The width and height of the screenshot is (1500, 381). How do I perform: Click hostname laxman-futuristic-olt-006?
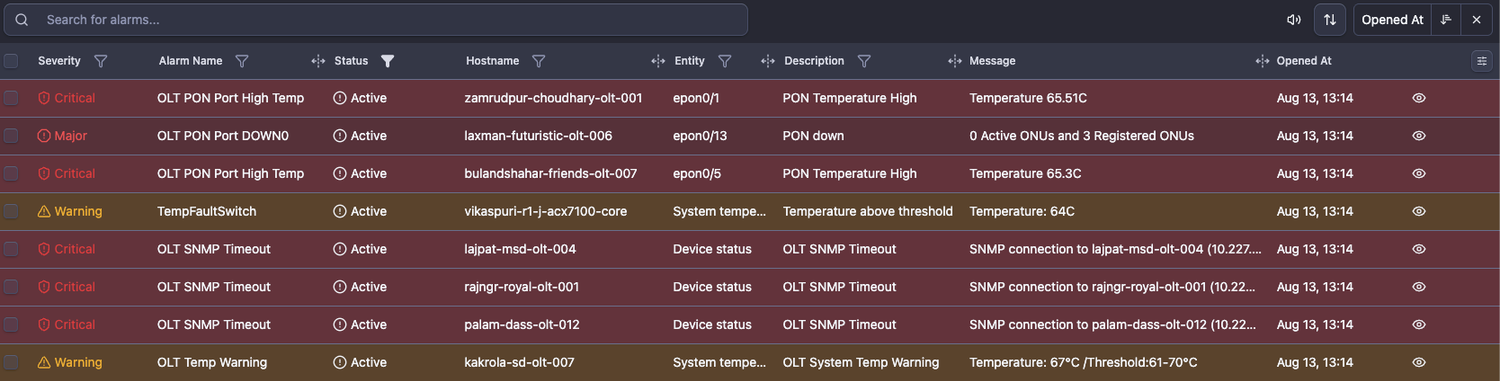click(x=539, y=136)
